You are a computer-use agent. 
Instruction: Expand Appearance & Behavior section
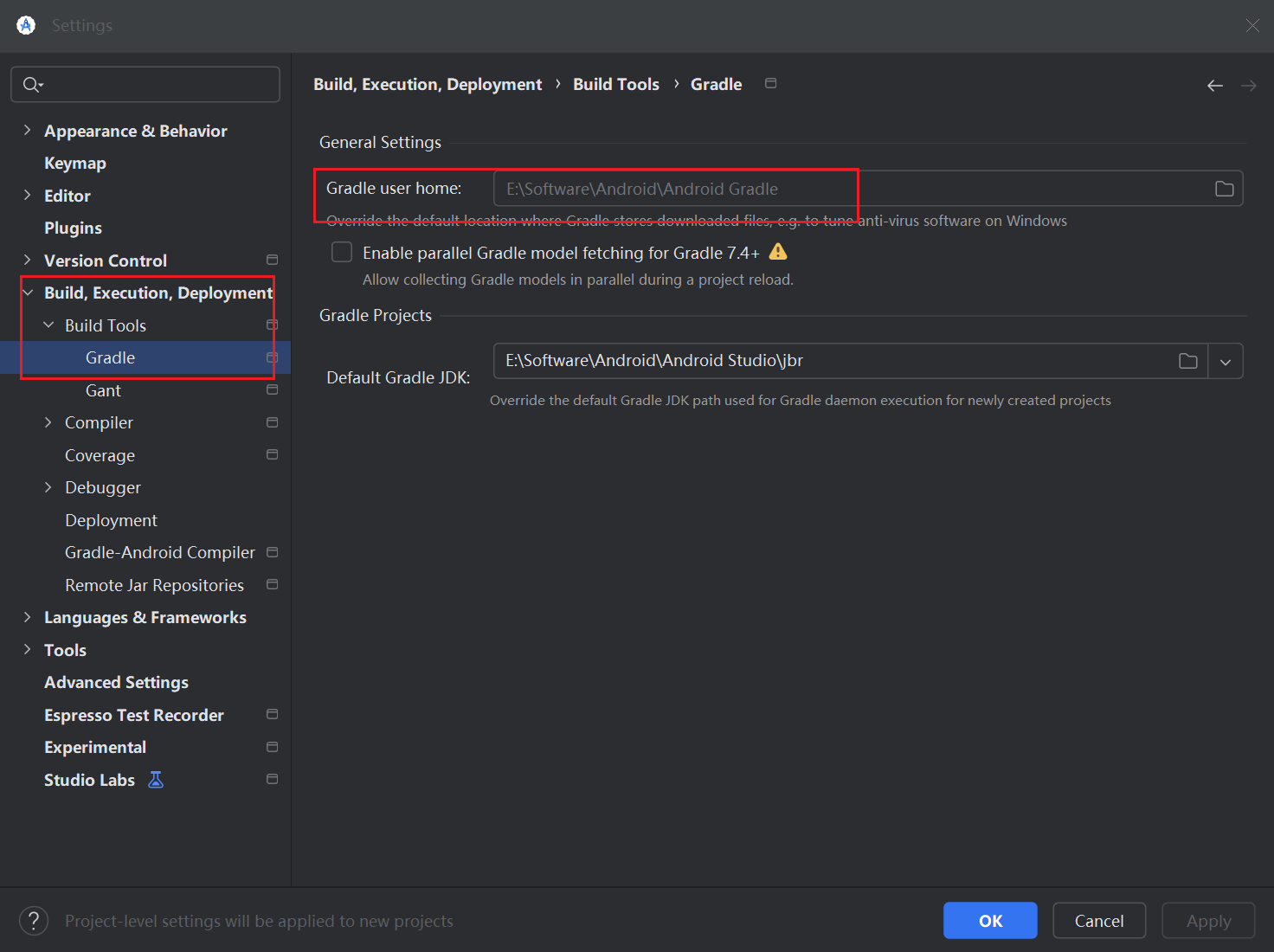[x=27, y=130]
